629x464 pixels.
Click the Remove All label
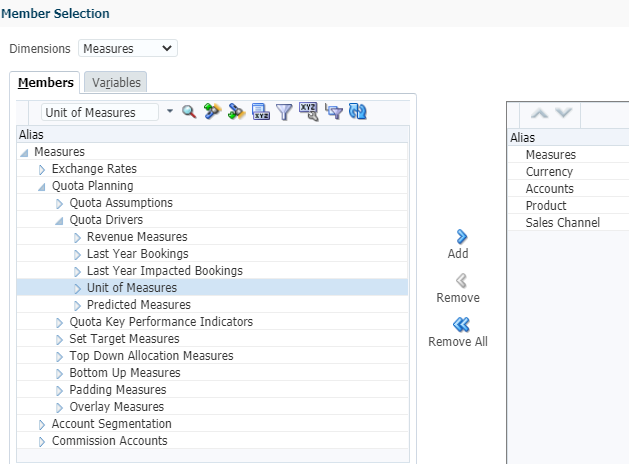click(x=458, y=342)
